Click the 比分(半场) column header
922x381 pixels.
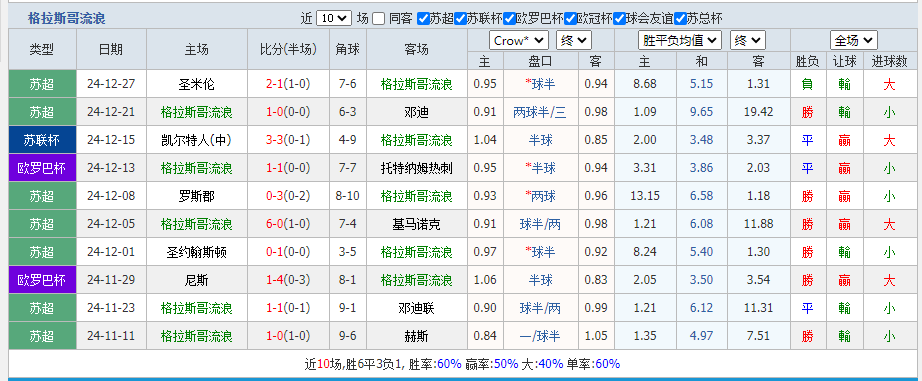pyautogui.click(x=288, y=49)
